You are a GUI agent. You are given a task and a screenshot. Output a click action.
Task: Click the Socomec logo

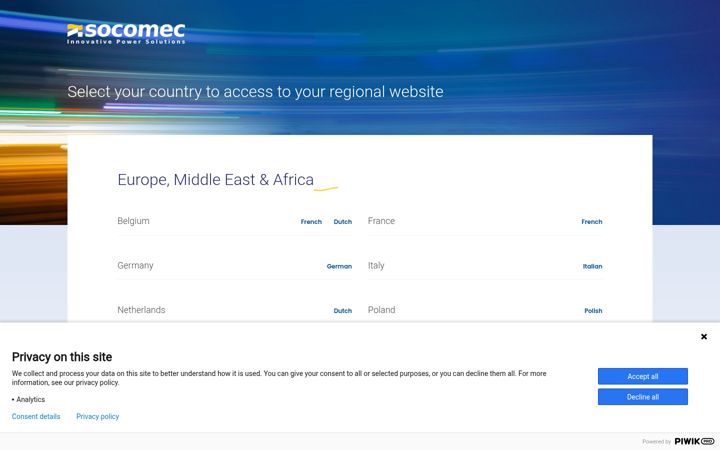126,34
